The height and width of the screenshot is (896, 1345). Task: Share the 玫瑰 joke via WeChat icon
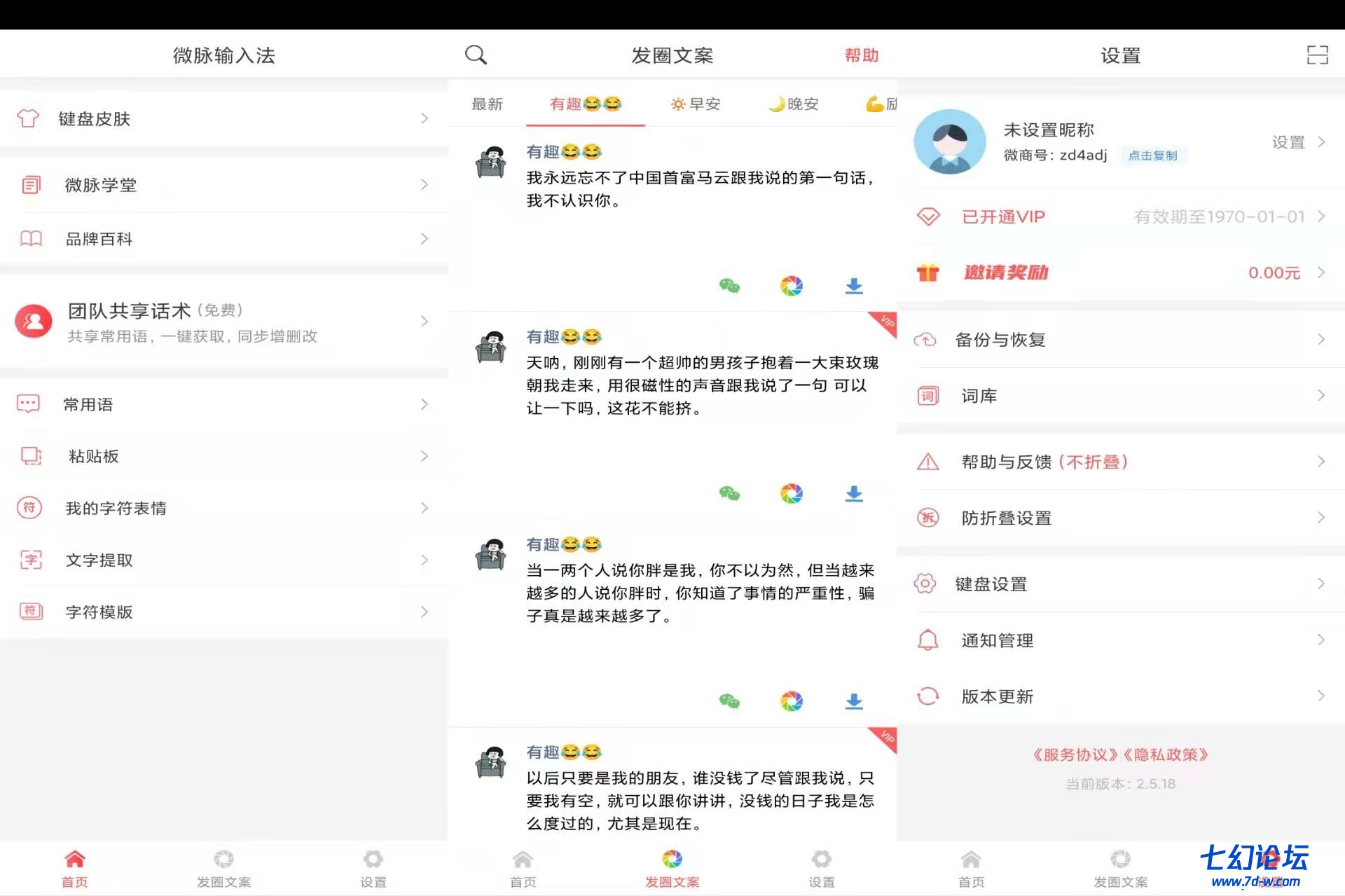coord(729,494)
